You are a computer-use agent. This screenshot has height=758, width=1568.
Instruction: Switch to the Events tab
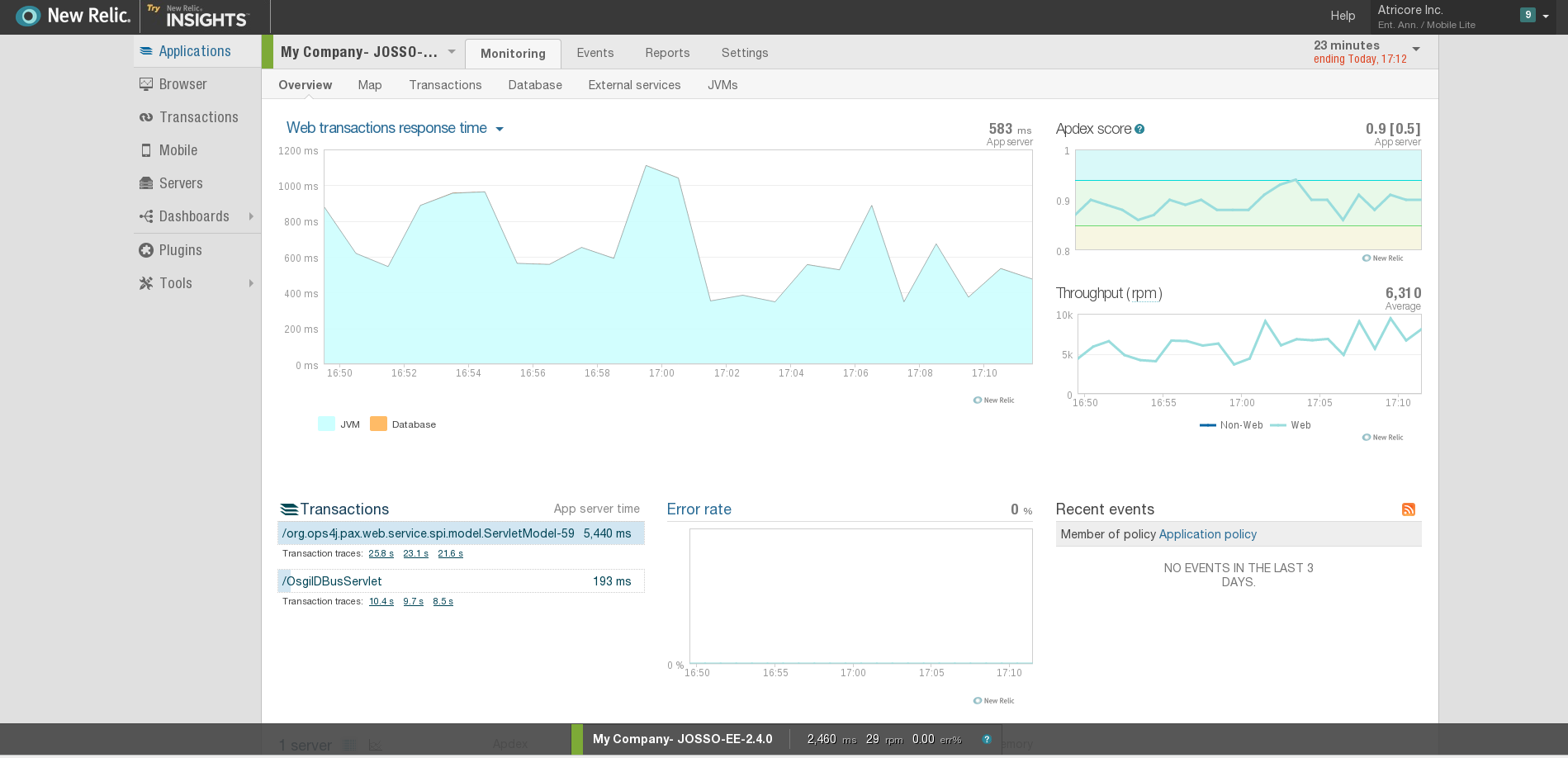[595, 53]
